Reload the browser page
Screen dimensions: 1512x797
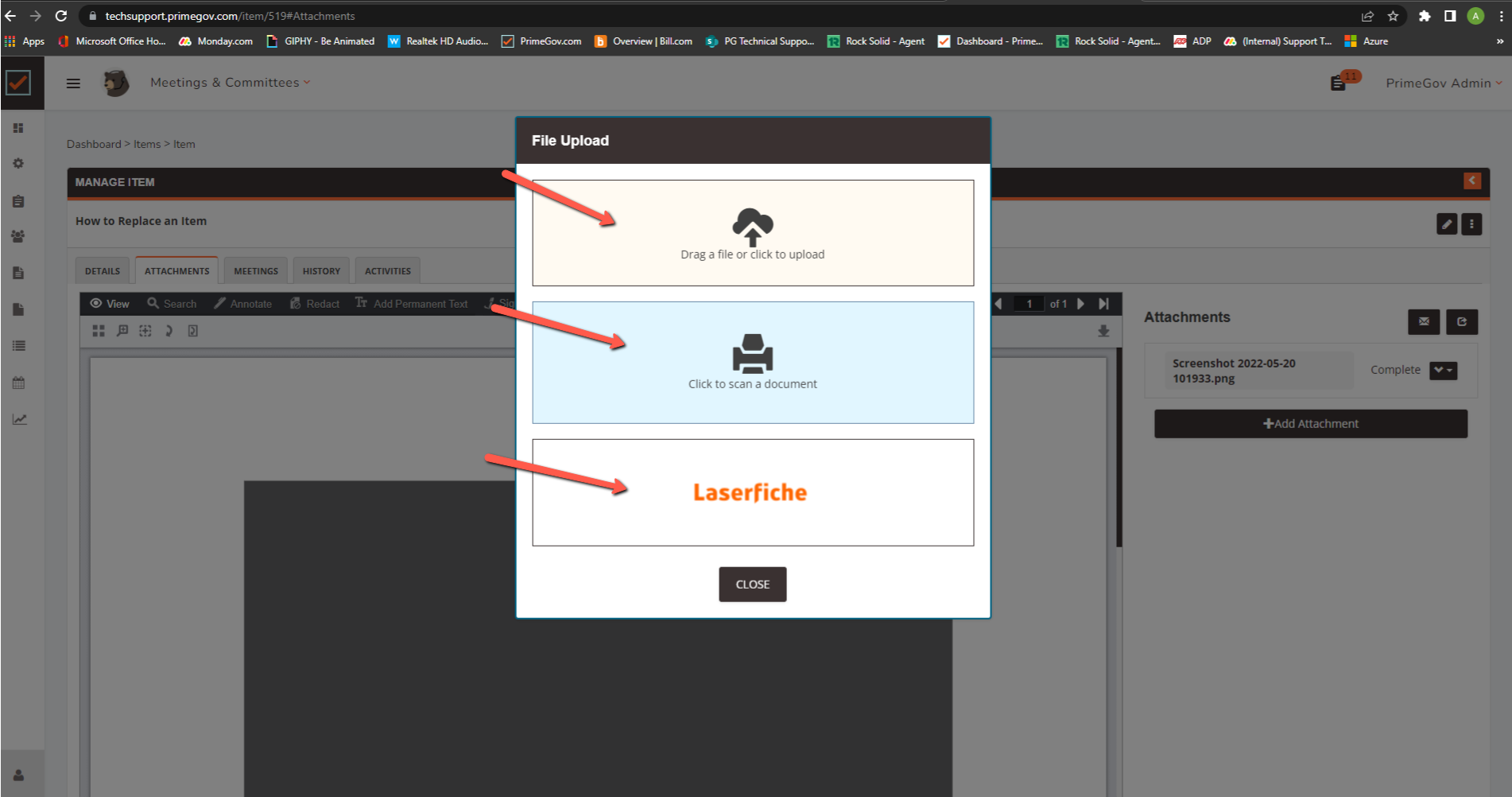click(61, 16)
